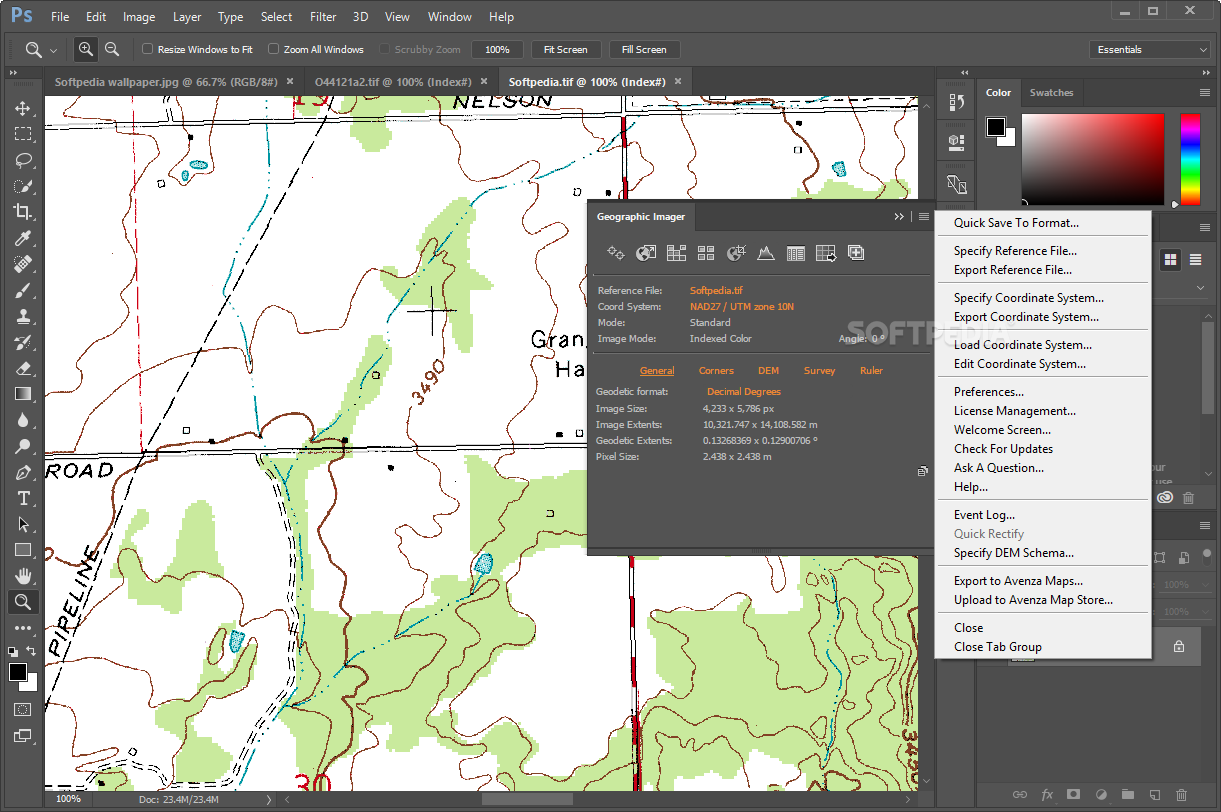Open the Essentials workspace dropdown

(1150, 49)
